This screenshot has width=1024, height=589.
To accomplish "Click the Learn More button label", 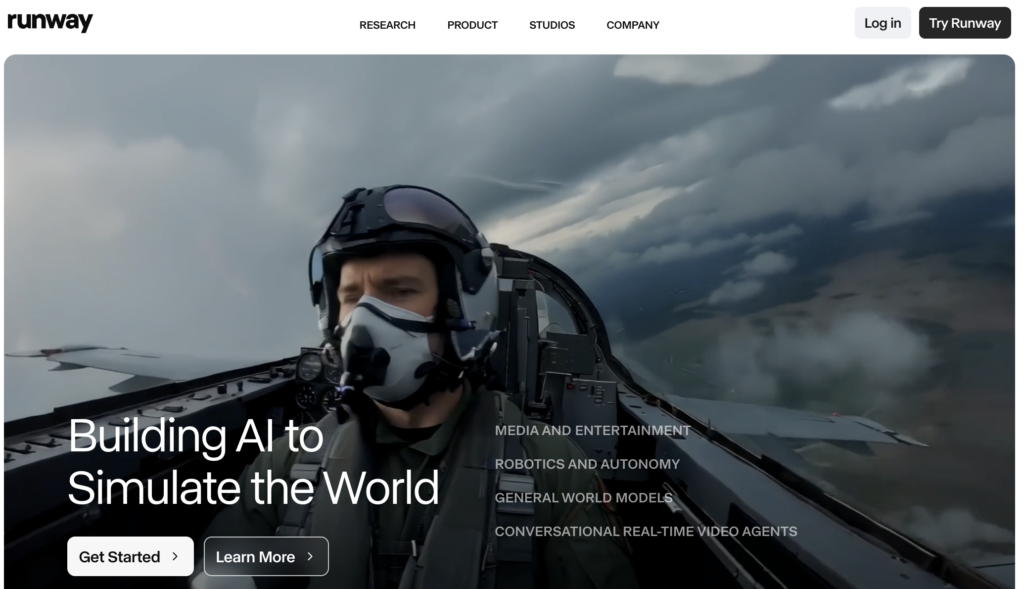I will pyautogui.click(x=255, y=557).
